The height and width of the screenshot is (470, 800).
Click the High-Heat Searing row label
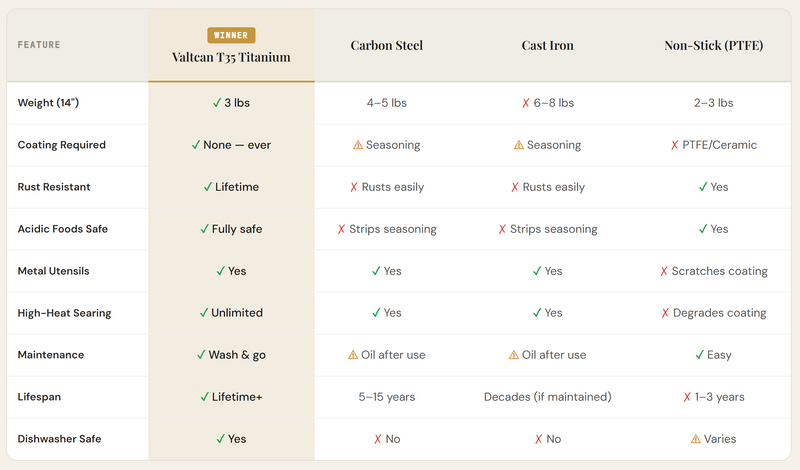pos(64,313)
